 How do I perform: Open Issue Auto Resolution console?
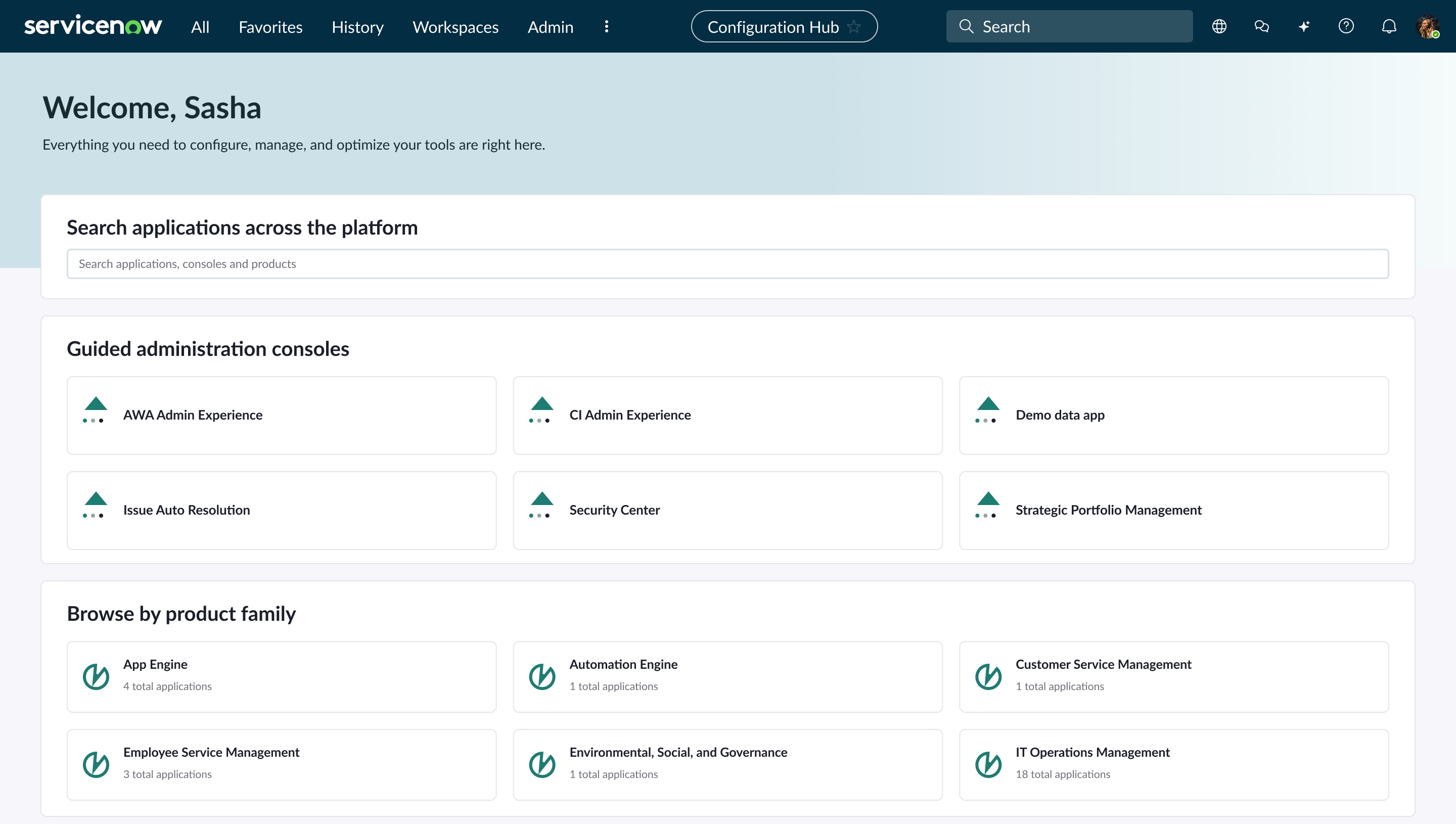point(282,511)
